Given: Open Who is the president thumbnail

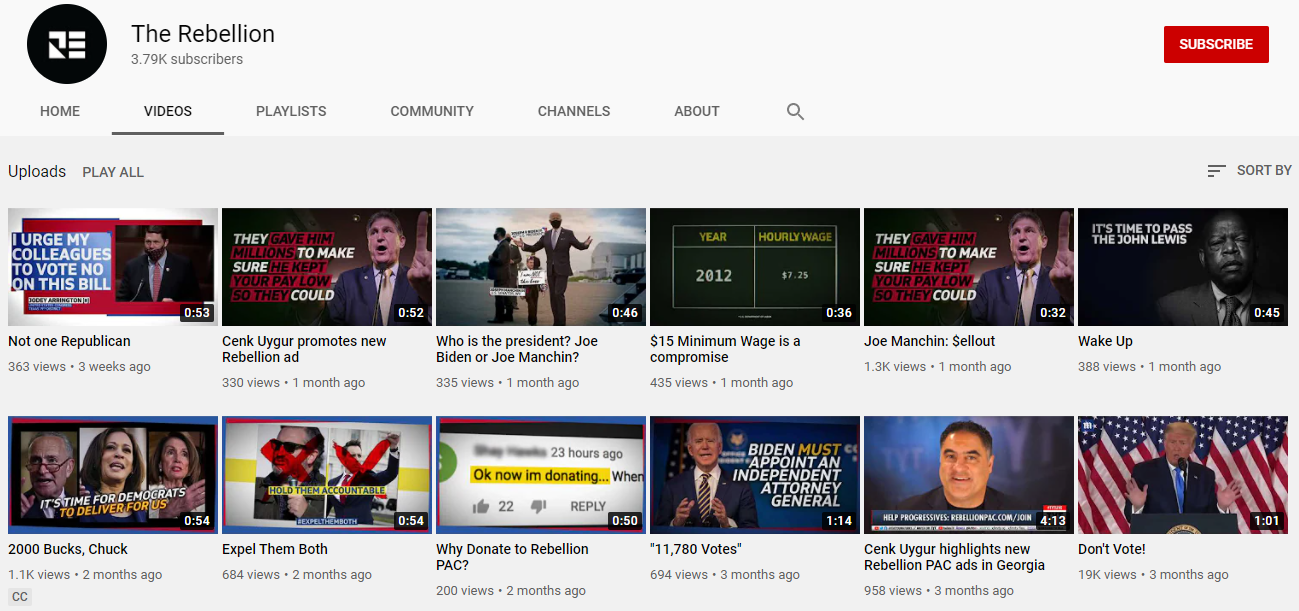Looking at the screenshot, I should point(541,267).
